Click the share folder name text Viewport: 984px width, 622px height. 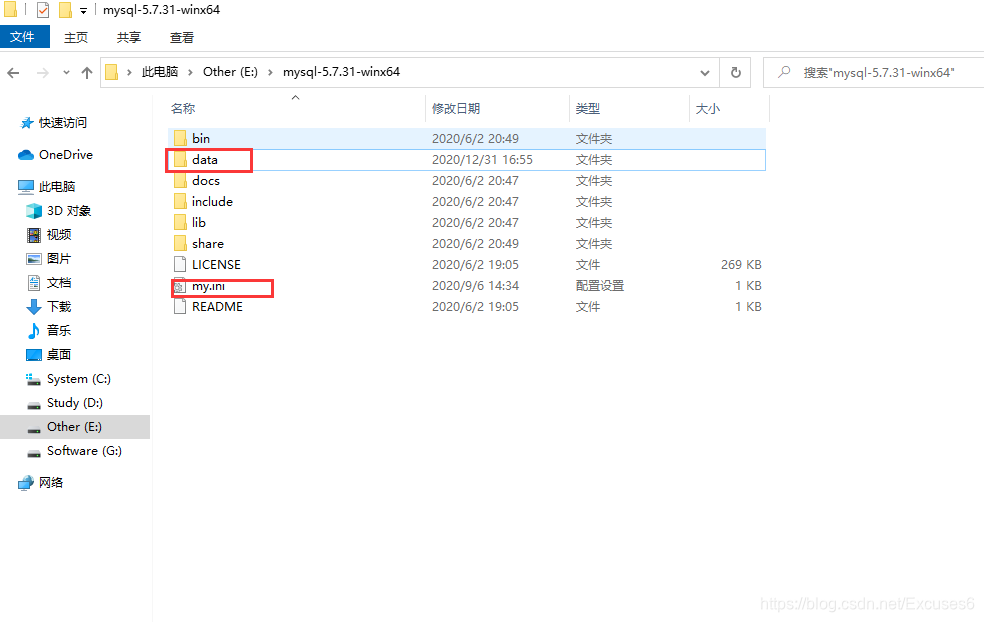click(x=208, y=244)
